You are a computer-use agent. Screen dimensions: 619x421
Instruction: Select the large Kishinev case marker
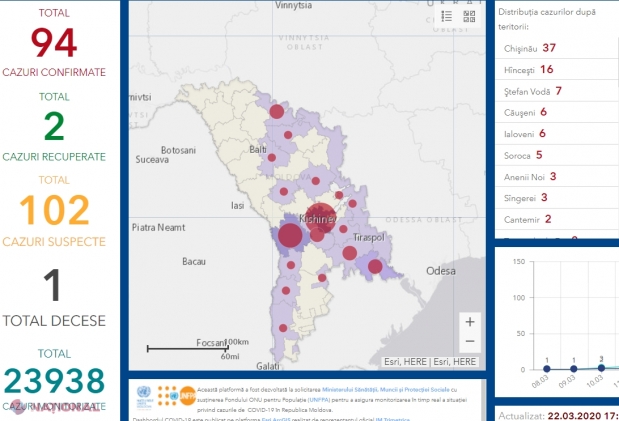click(321, 218)
